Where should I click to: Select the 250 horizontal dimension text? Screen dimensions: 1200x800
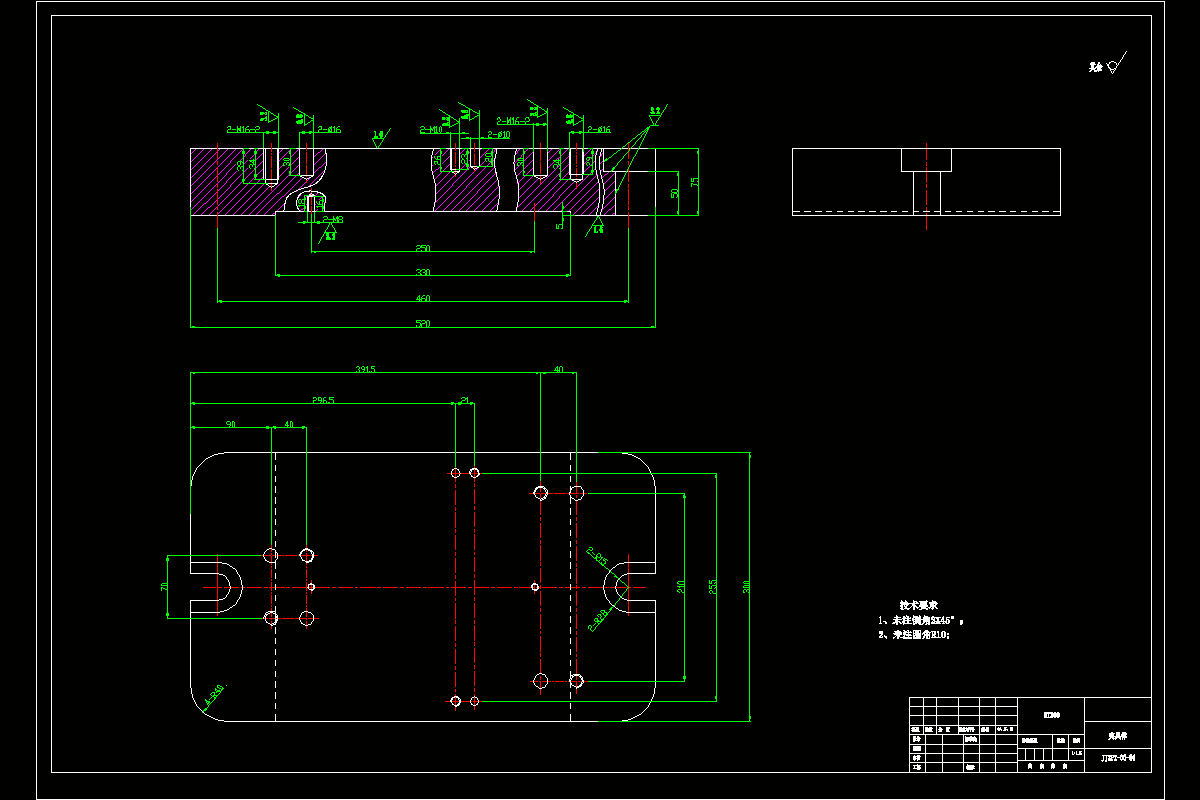click(423, 247)
